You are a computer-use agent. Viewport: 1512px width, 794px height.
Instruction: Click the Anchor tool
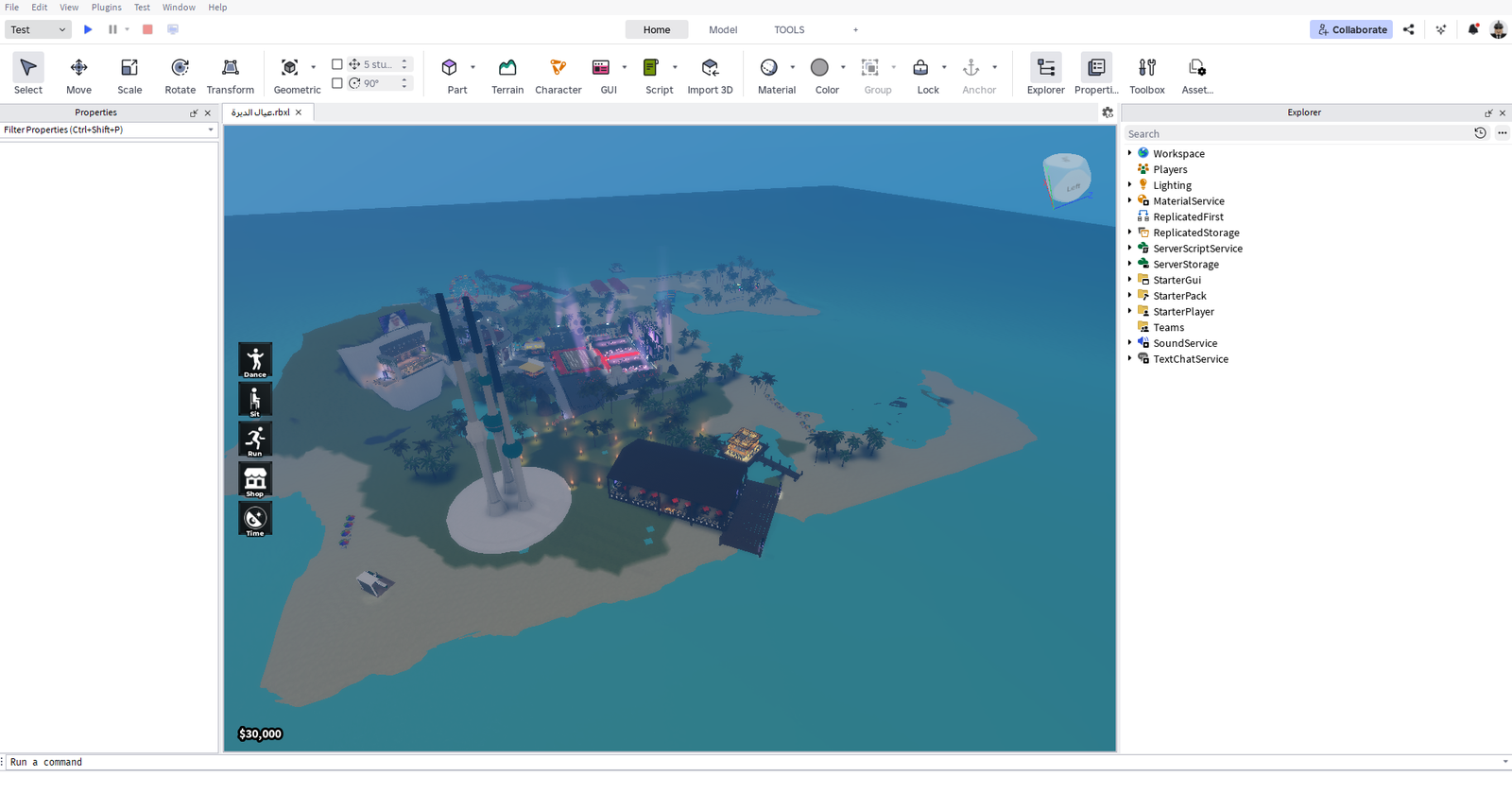coord(971,67)
